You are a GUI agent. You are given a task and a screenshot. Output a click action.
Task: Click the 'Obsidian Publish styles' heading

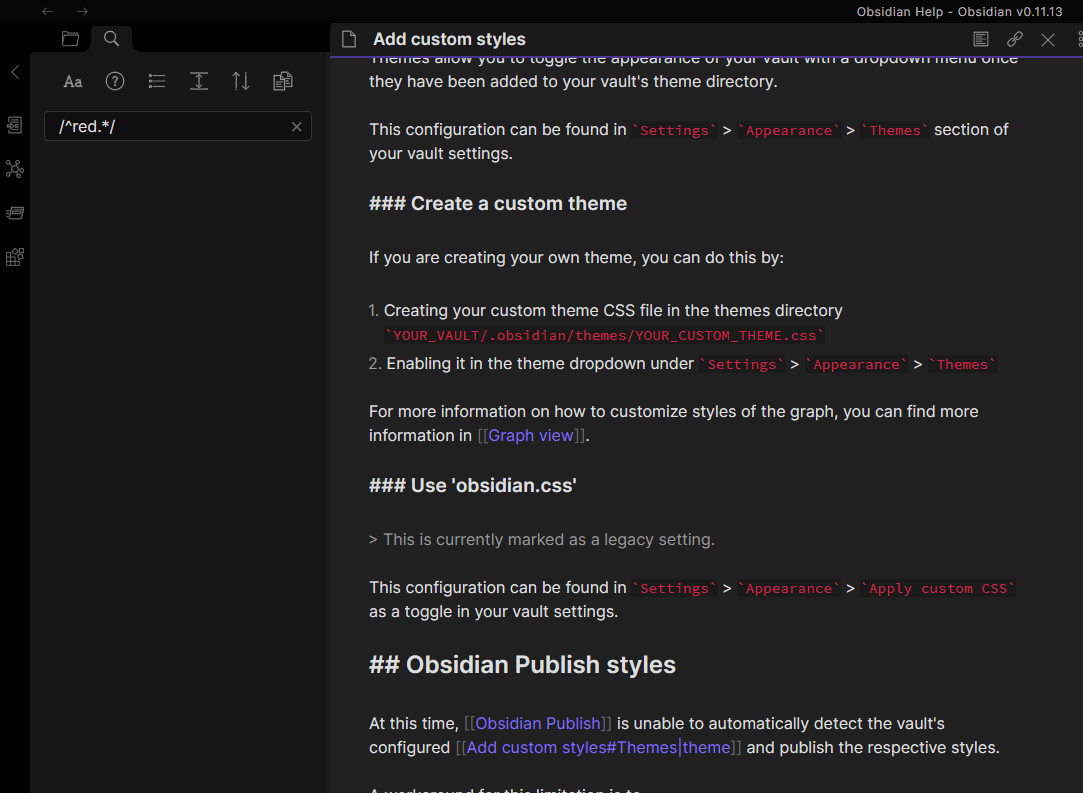(x=522, y=665)
